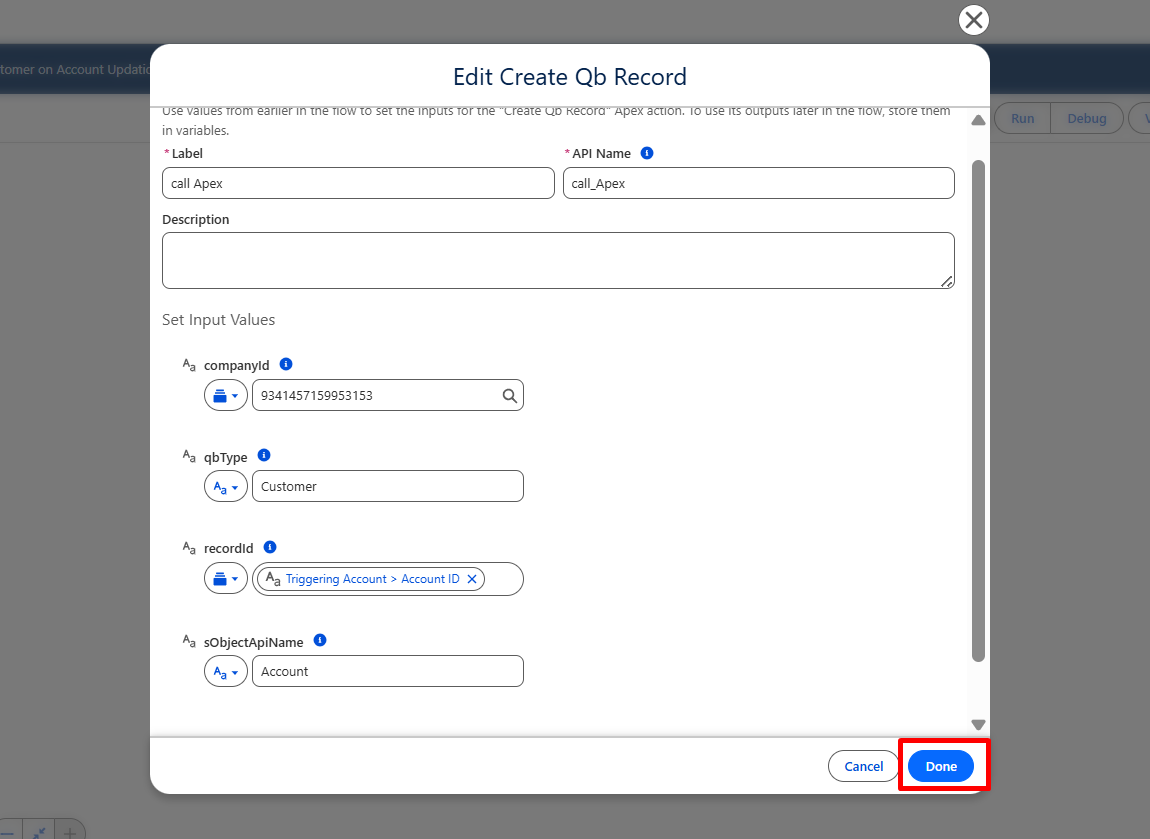Click the scrollbar up arrow in dialog
This screenshot has width=1150, height=839.
[x=978, y=120]
